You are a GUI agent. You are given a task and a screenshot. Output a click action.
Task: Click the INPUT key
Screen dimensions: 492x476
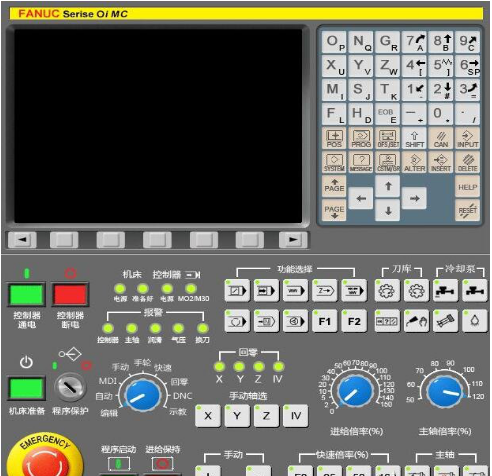coord(467,138)
